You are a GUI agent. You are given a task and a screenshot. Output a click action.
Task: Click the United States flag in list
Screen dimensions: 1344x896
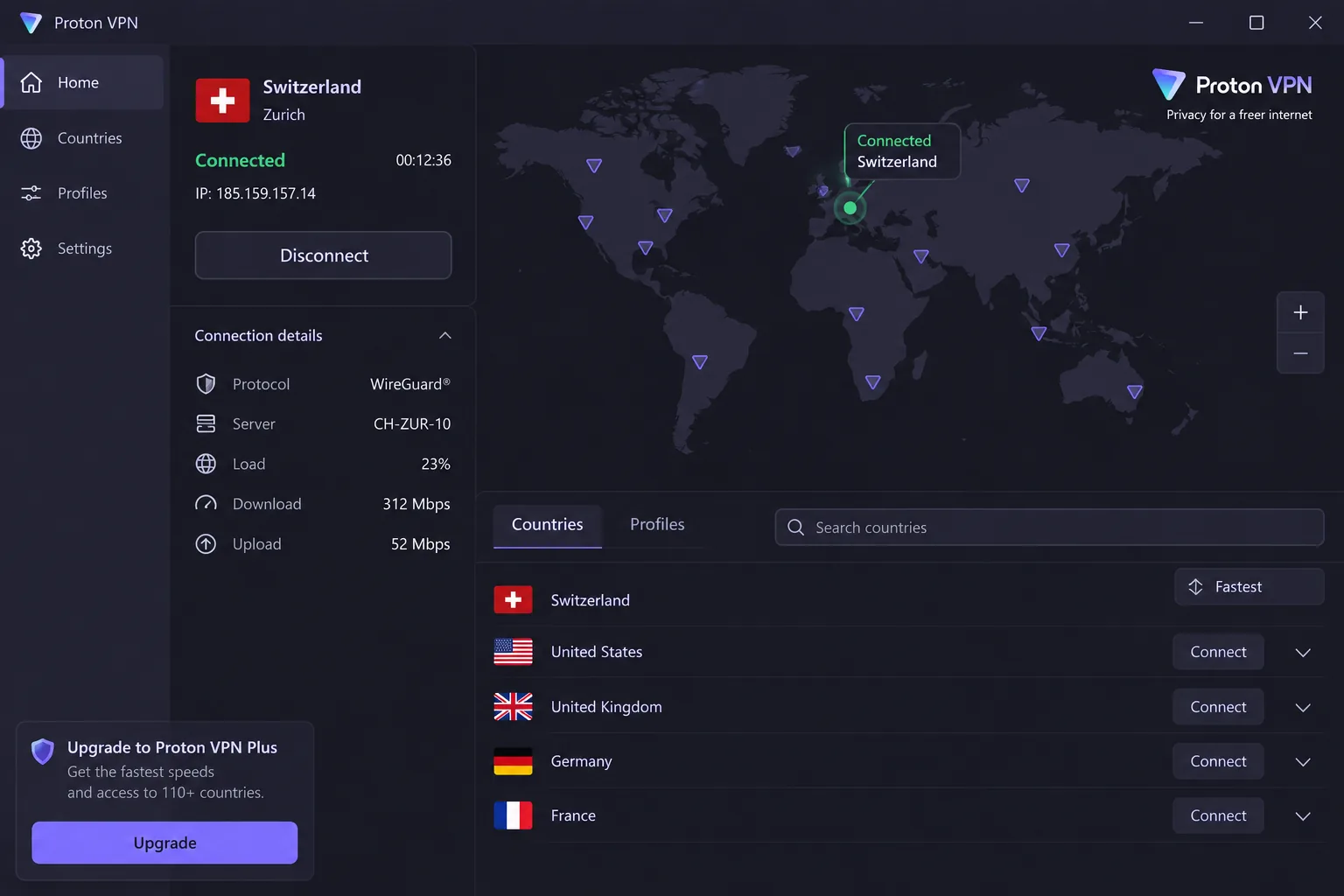[x=513, y=652]
